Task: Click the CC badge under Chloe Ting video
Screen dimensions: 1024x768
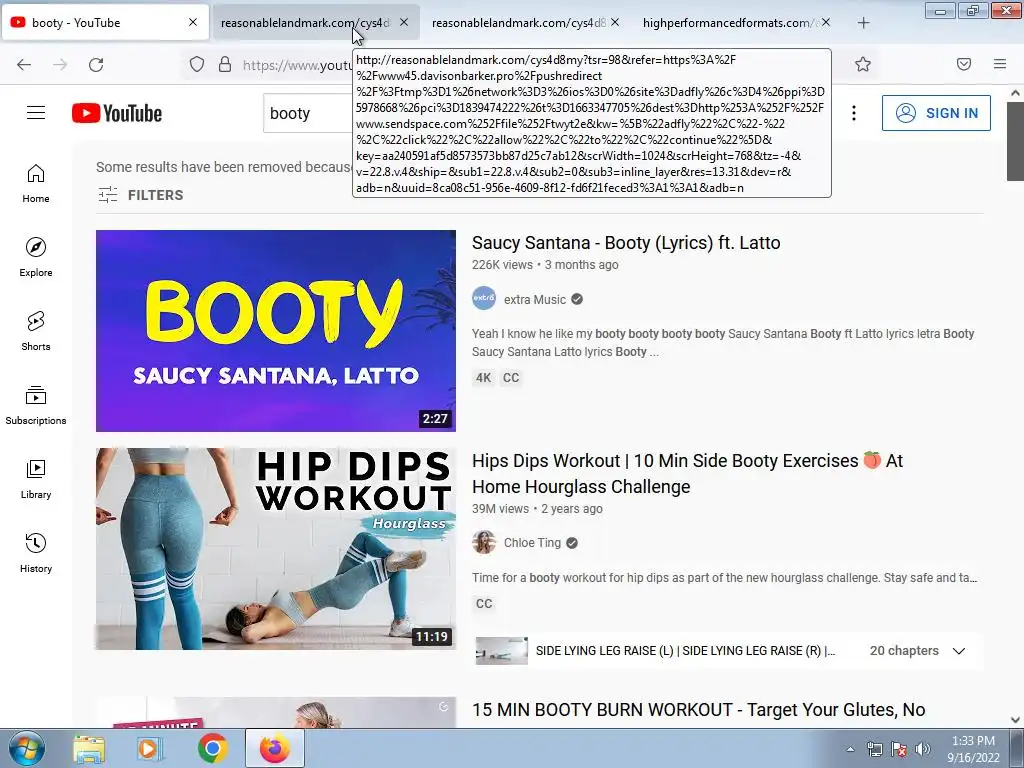Action: pos(484,603)
